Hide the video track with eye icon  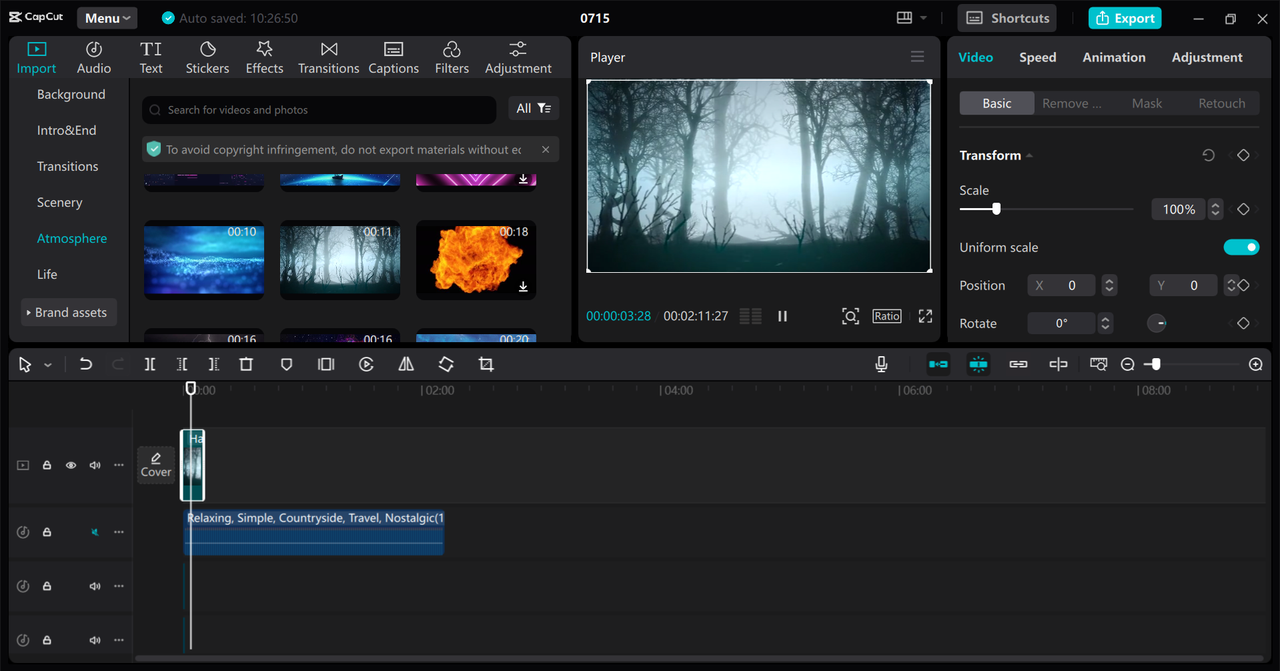71,465
